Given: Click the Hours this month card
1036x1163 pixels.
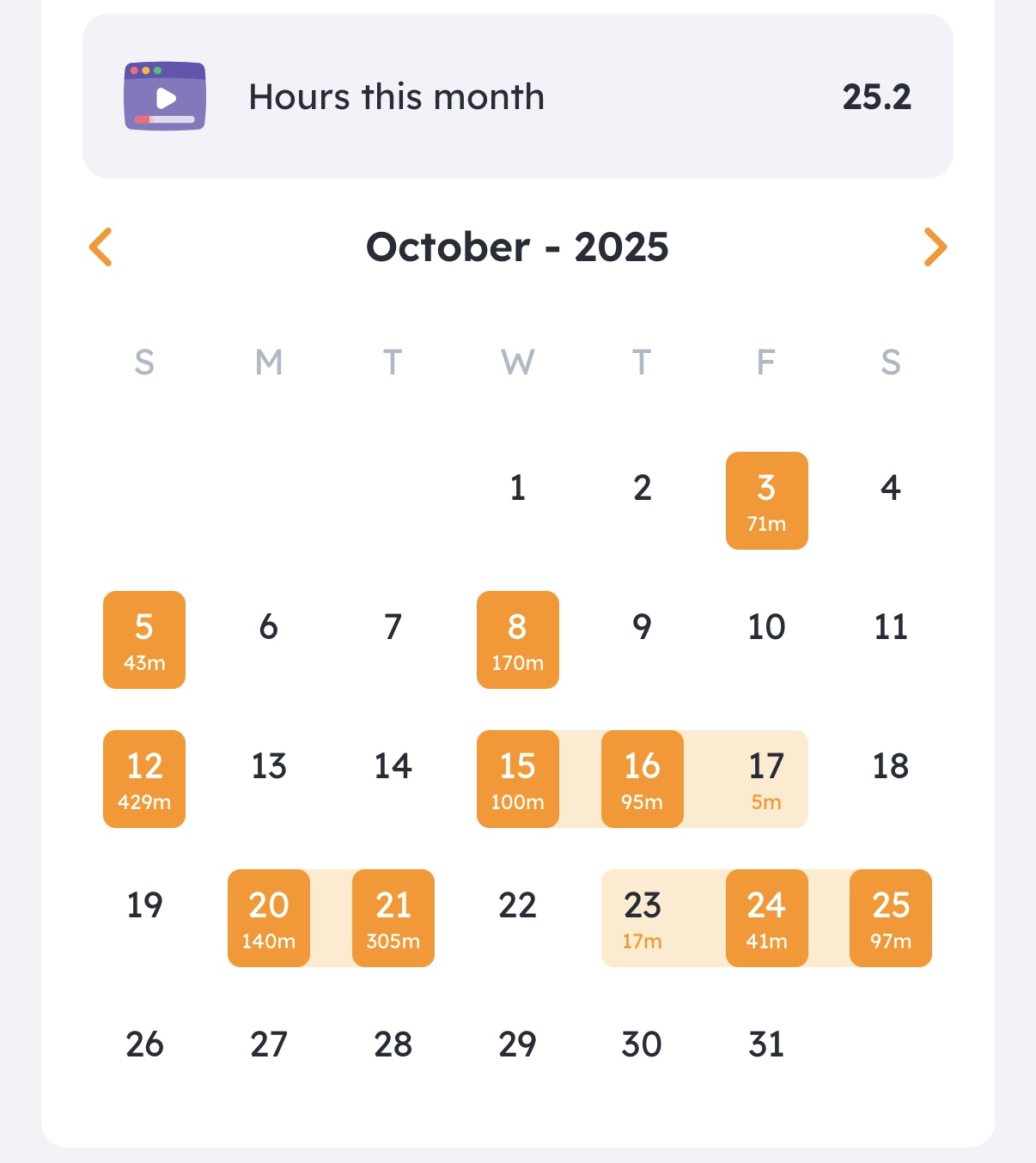Looking at the screenshot, I should tap(517, 96).
